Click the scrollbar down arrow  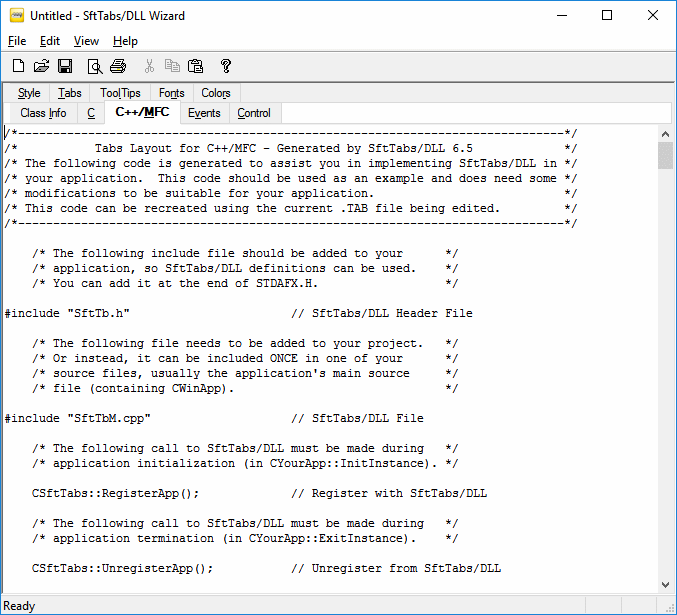pos(665,585)
